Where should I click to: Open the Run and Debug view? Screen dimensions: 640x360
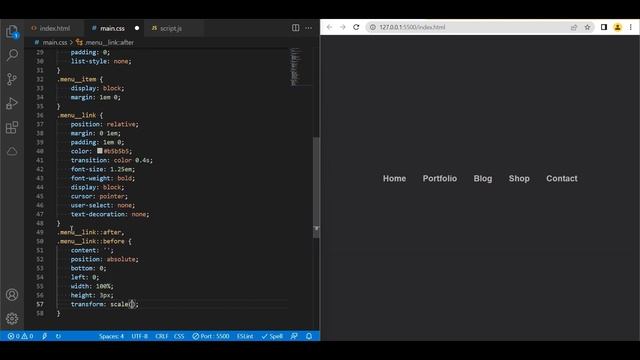pos(12,103)
